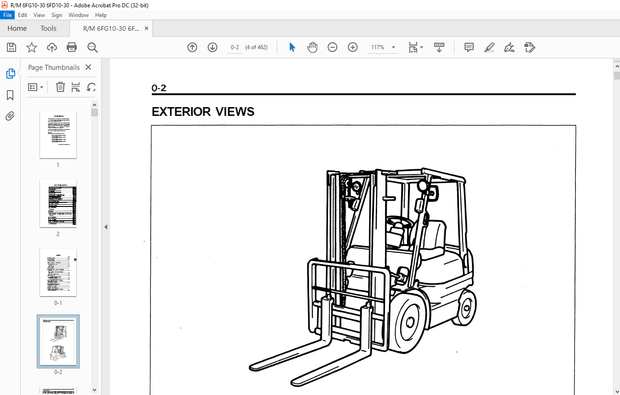Click the (4 of 462) page count text
The width and height of the screenshot is (620, 395).
(x=256, y=47)
